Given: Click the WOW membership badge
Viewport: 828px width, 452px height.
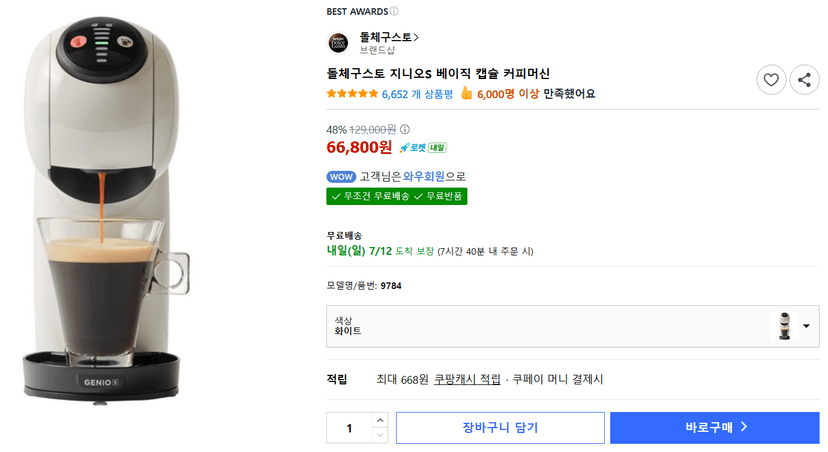Looking at the screenshot, I should click(x=341, y=177).
